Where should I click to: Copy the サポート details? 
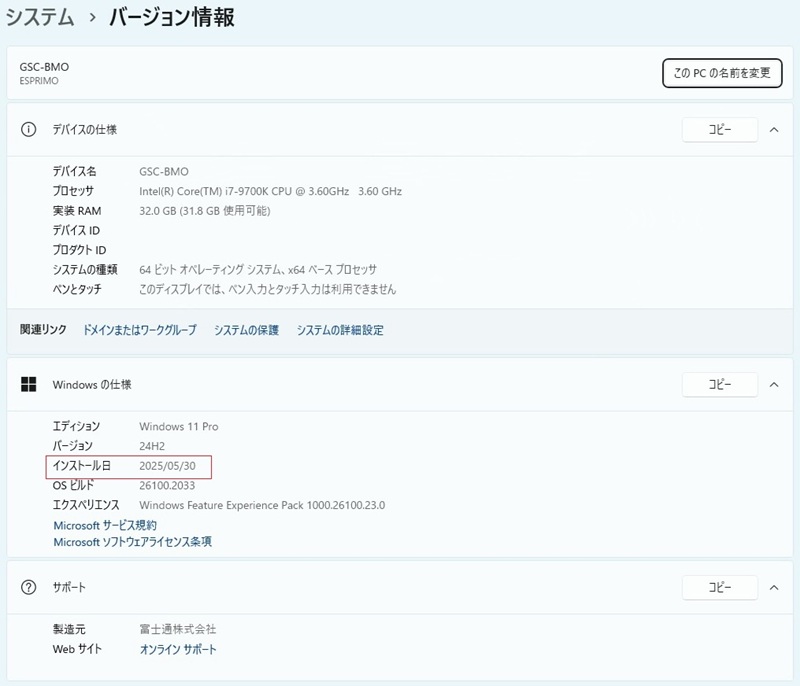719,588
